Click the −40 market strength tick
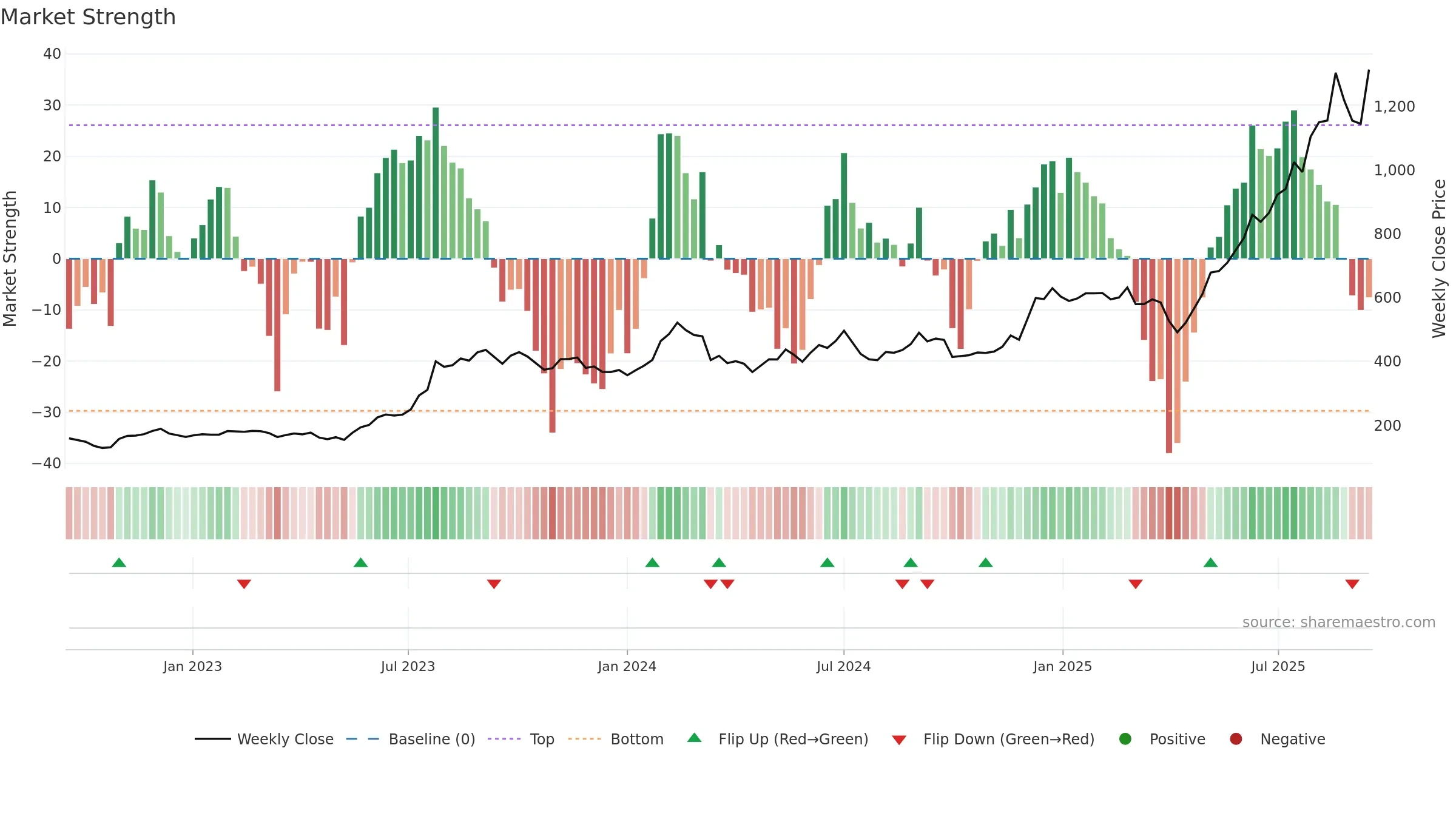This screenshot has width=1456, height=819. 47,463
